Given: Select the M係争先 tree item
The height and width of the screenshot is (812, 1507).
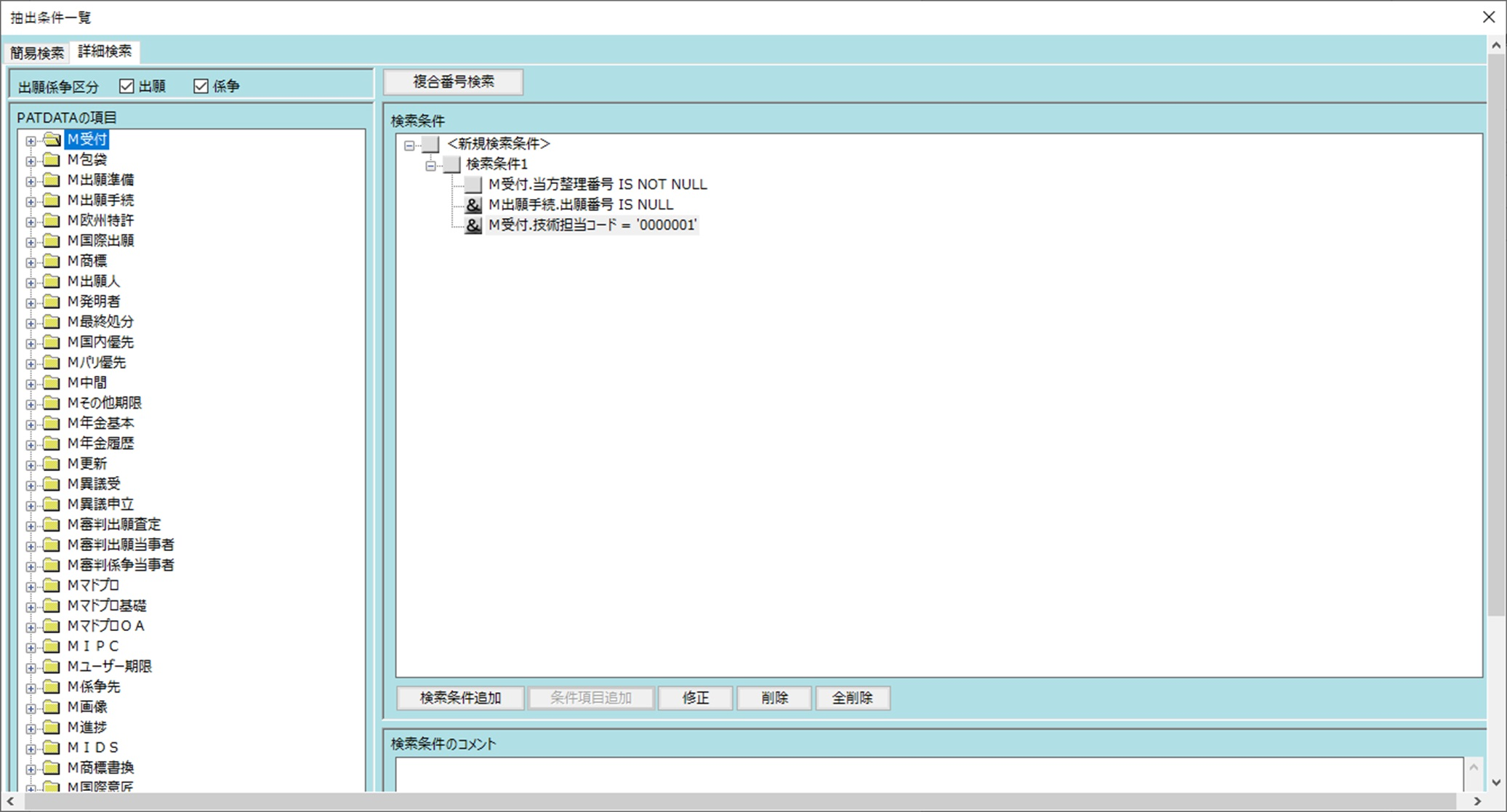Looking at the screenshot, I should pos(94,687).
